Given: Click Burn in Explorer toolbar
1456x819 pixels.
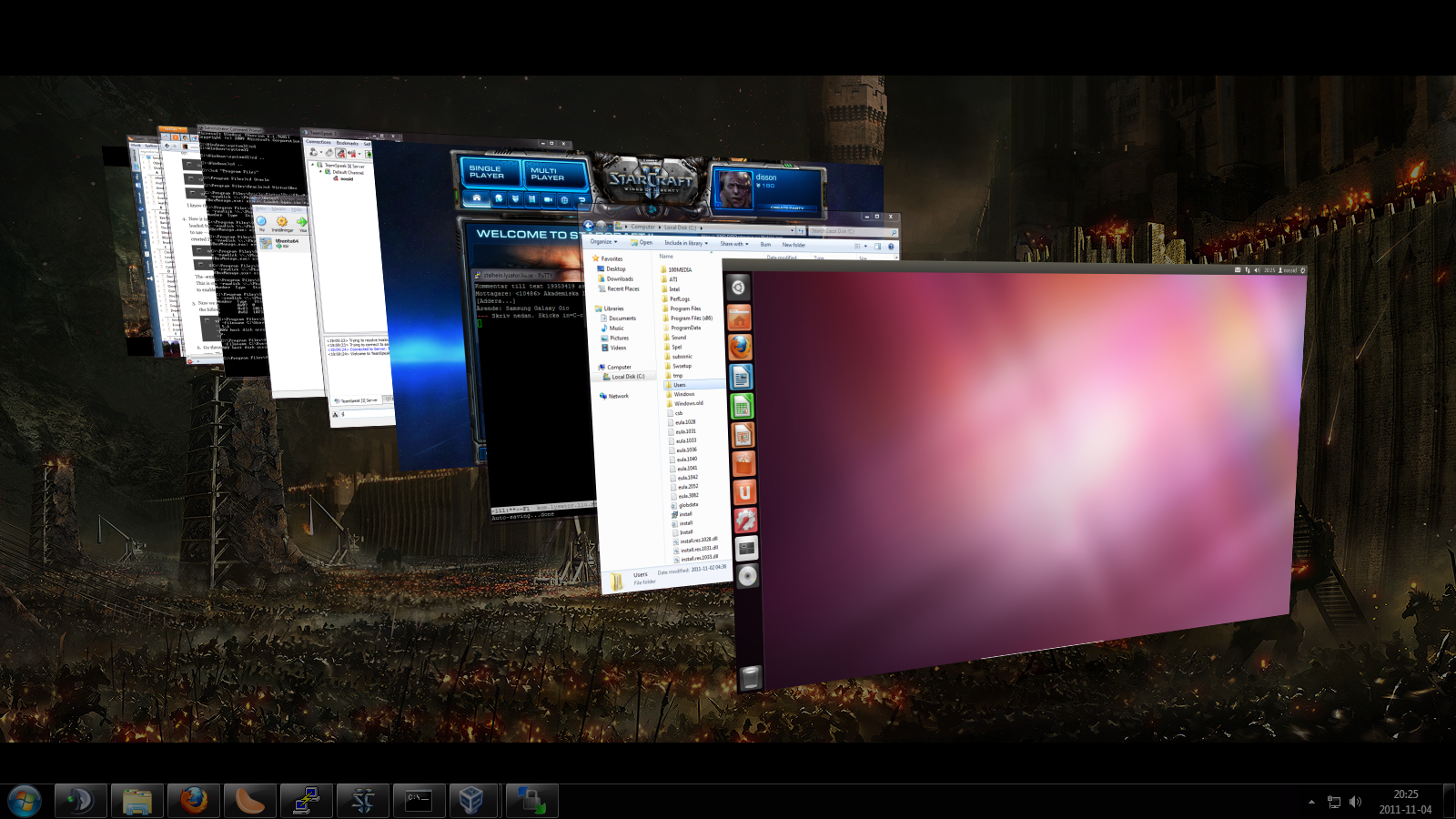Looking at the screenshot, I should pos(765,245).
